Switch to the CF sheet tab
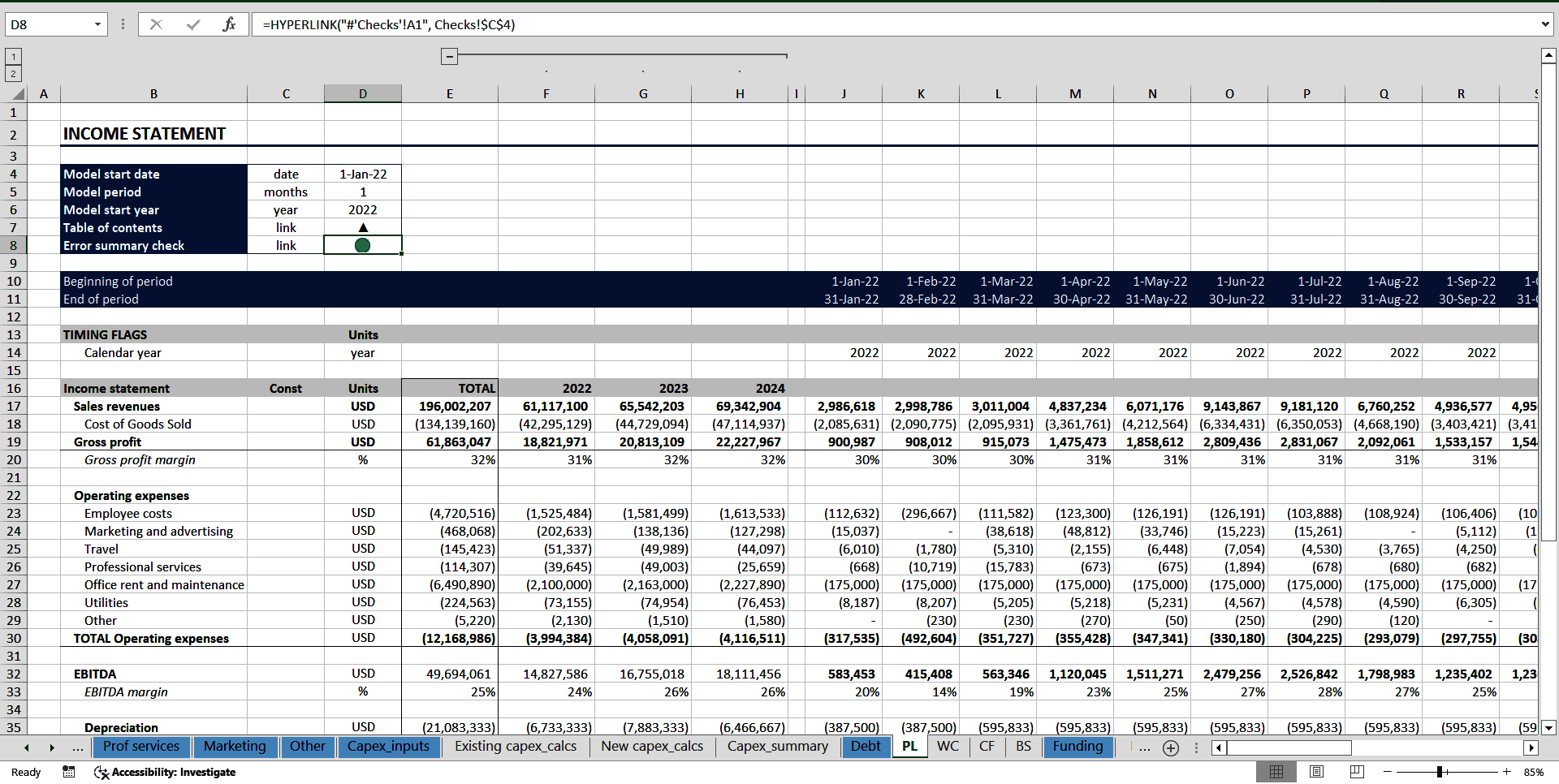This screenshot has height=784, width=1559. coord(987,746)
